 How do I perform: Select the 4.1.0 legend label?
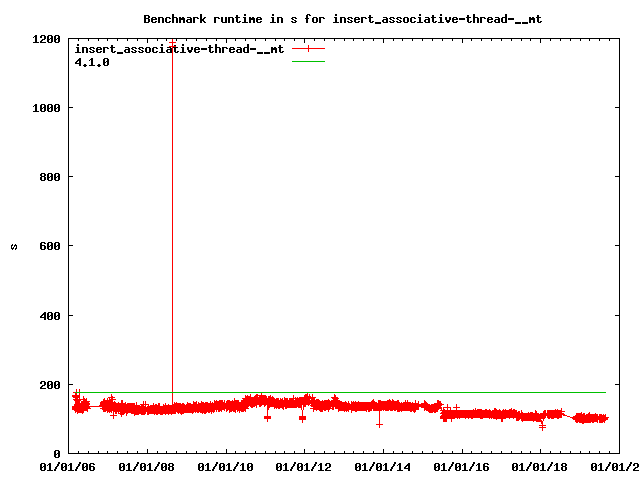[92, 62]
